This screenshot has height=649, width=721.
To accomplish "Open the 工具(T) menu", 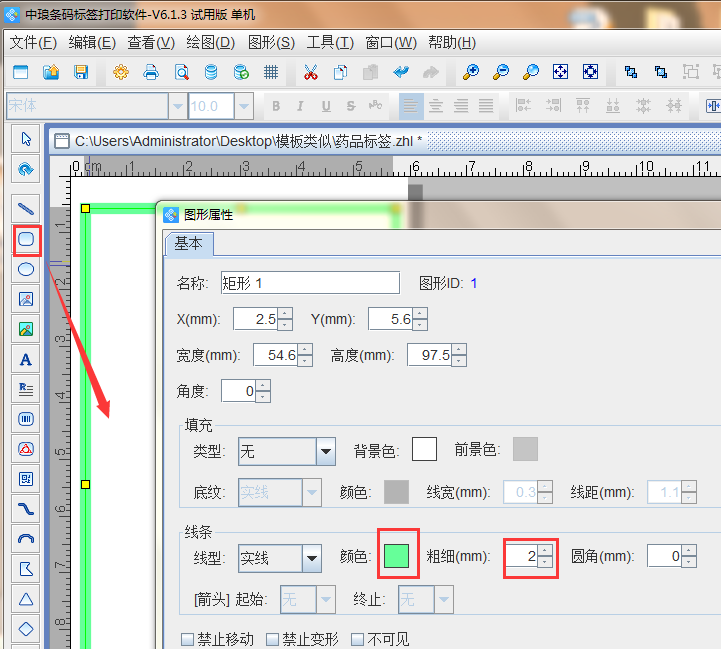I will click(x=330, y=42).
